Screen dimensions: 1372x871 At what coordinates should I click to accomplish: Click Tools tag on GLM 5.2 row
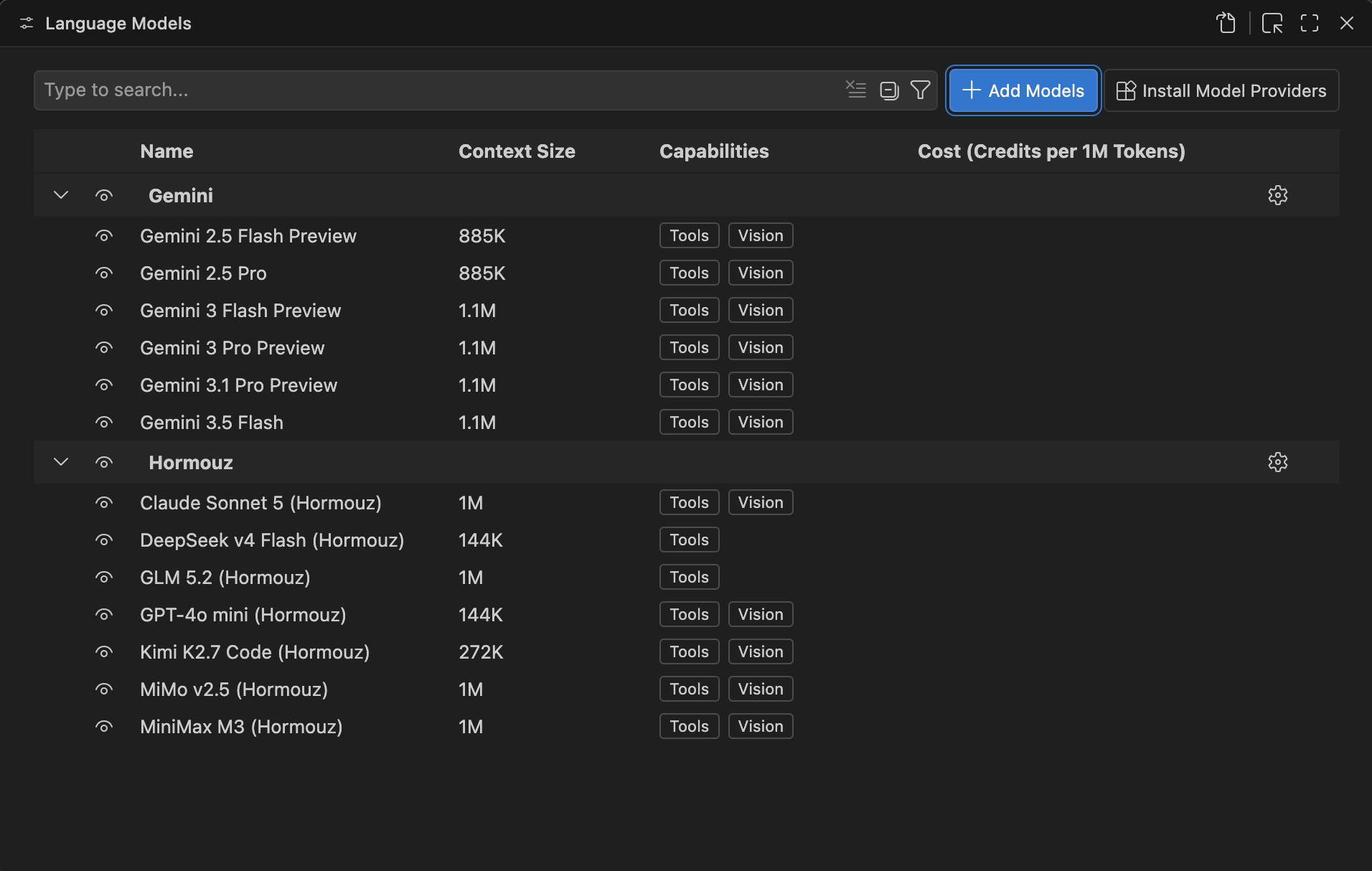click(x=689, y=577)
